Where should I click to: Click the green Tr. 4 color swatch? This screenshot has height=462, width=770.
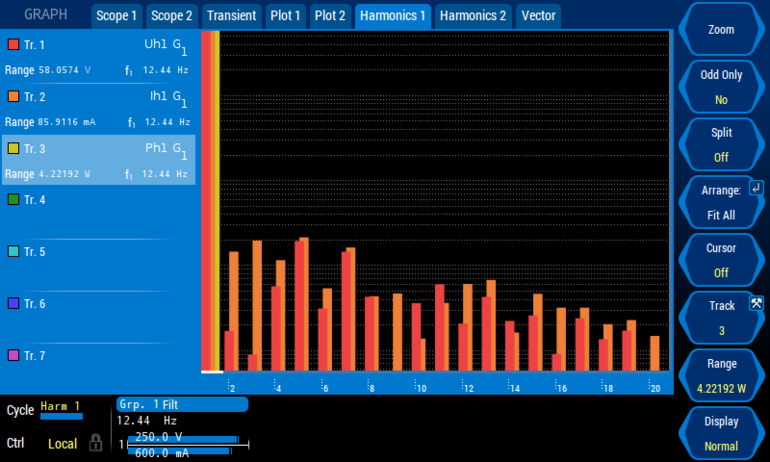pos(13,199)
